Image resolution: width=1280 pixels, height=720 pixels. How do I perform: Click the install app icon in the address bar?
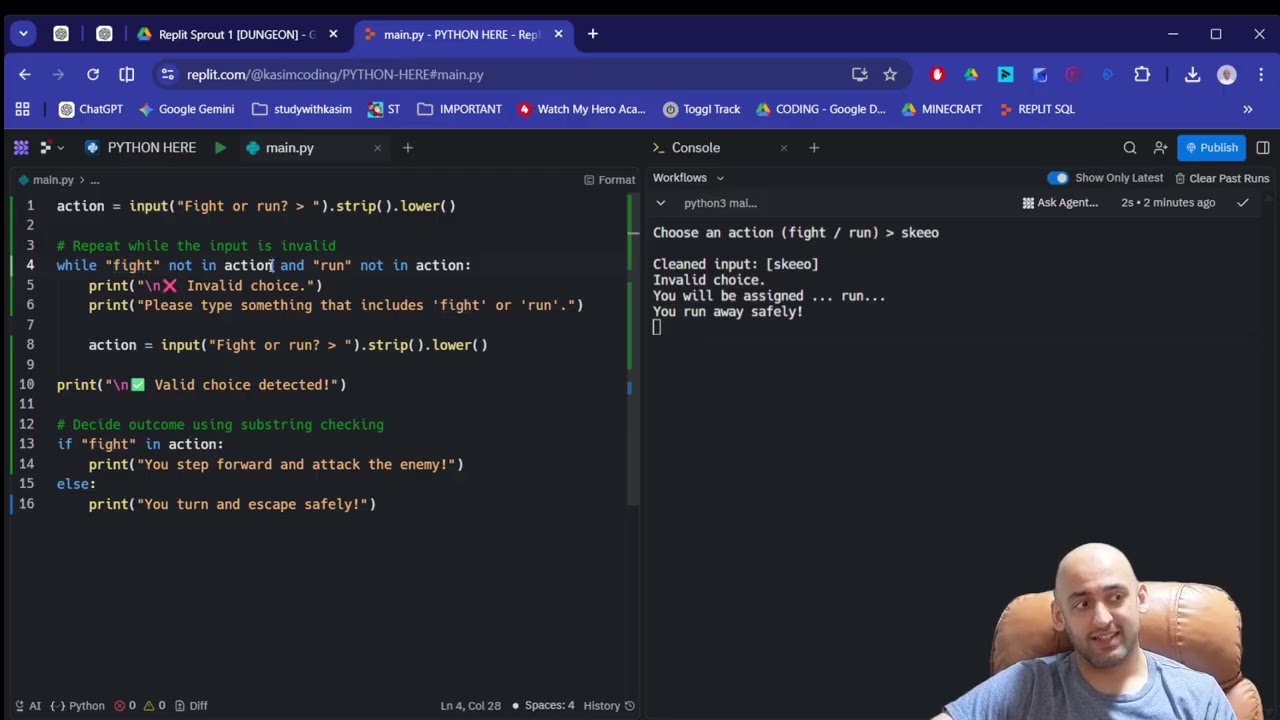tap(859, 74)
